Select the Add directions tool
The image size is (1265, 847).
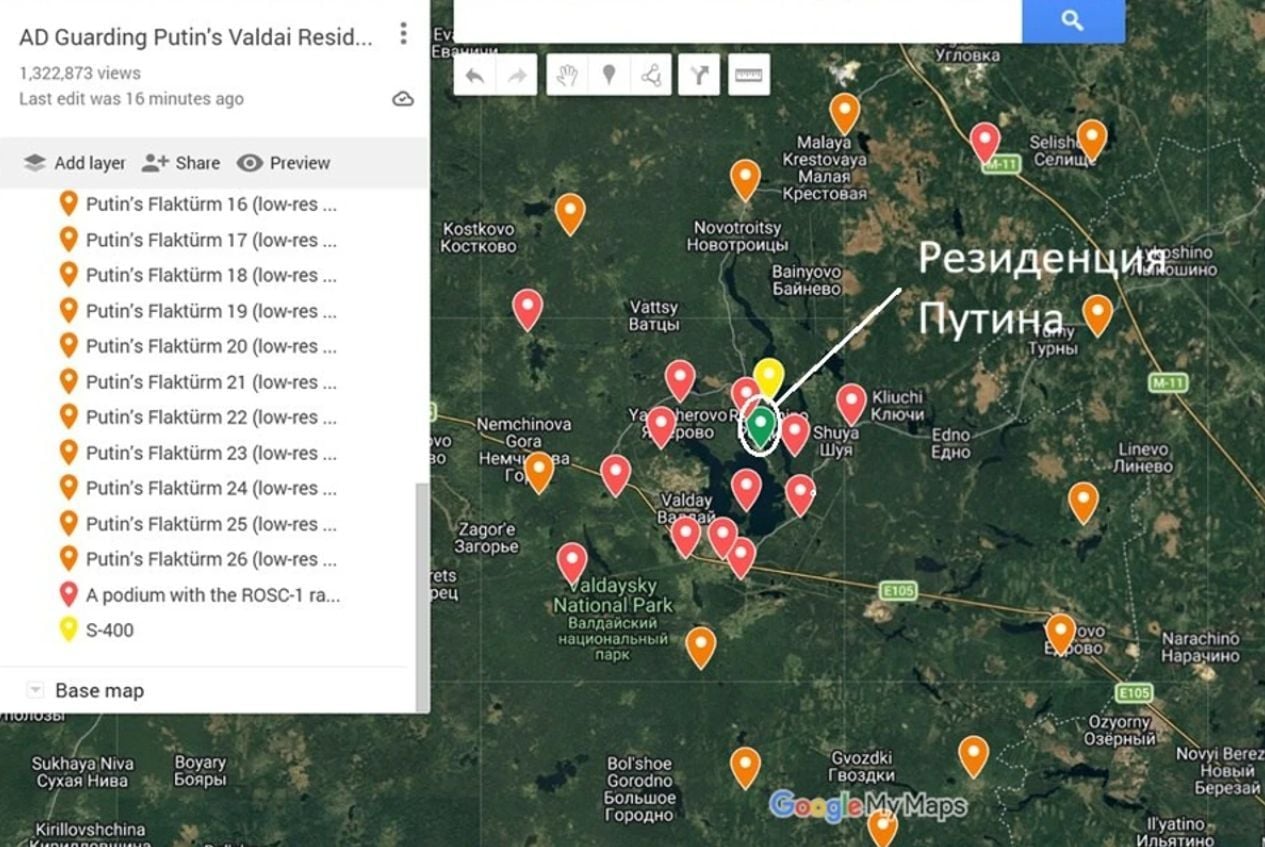[700, 73]
